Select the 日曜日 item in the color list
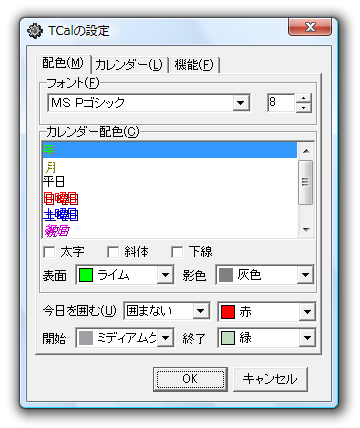 (170, 199)
